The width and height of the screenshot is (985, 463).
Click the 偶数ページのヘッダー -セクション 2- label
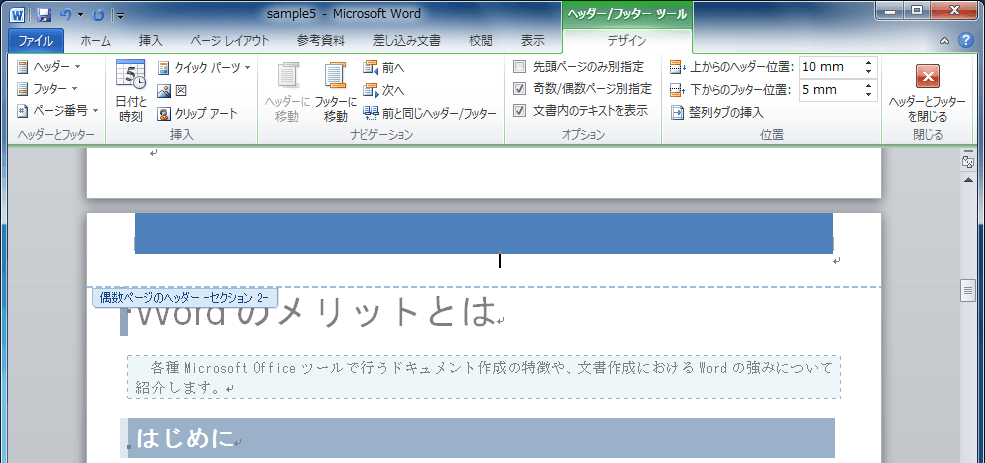click(x=184, y=297)
